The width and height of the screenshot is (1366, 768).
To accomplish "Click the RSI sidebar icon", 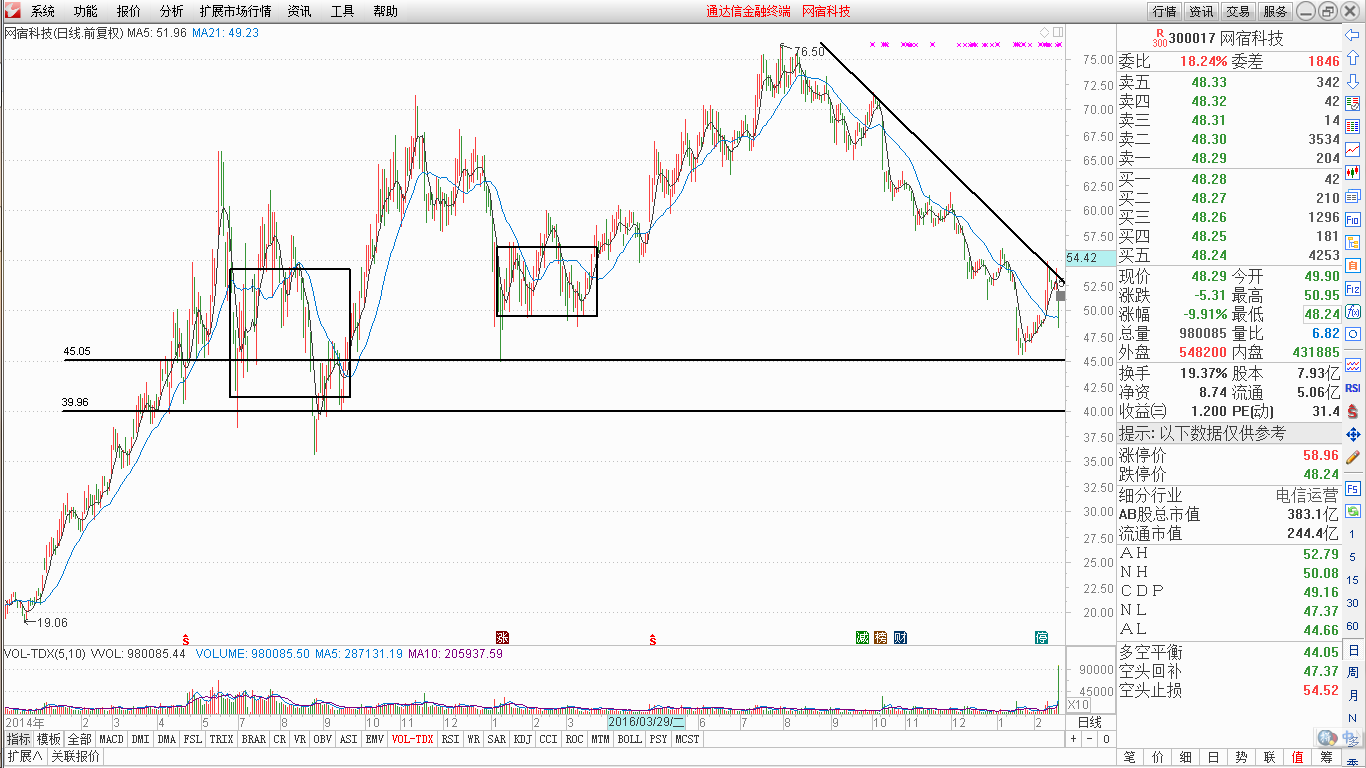I will click(x=1353, y=388).
